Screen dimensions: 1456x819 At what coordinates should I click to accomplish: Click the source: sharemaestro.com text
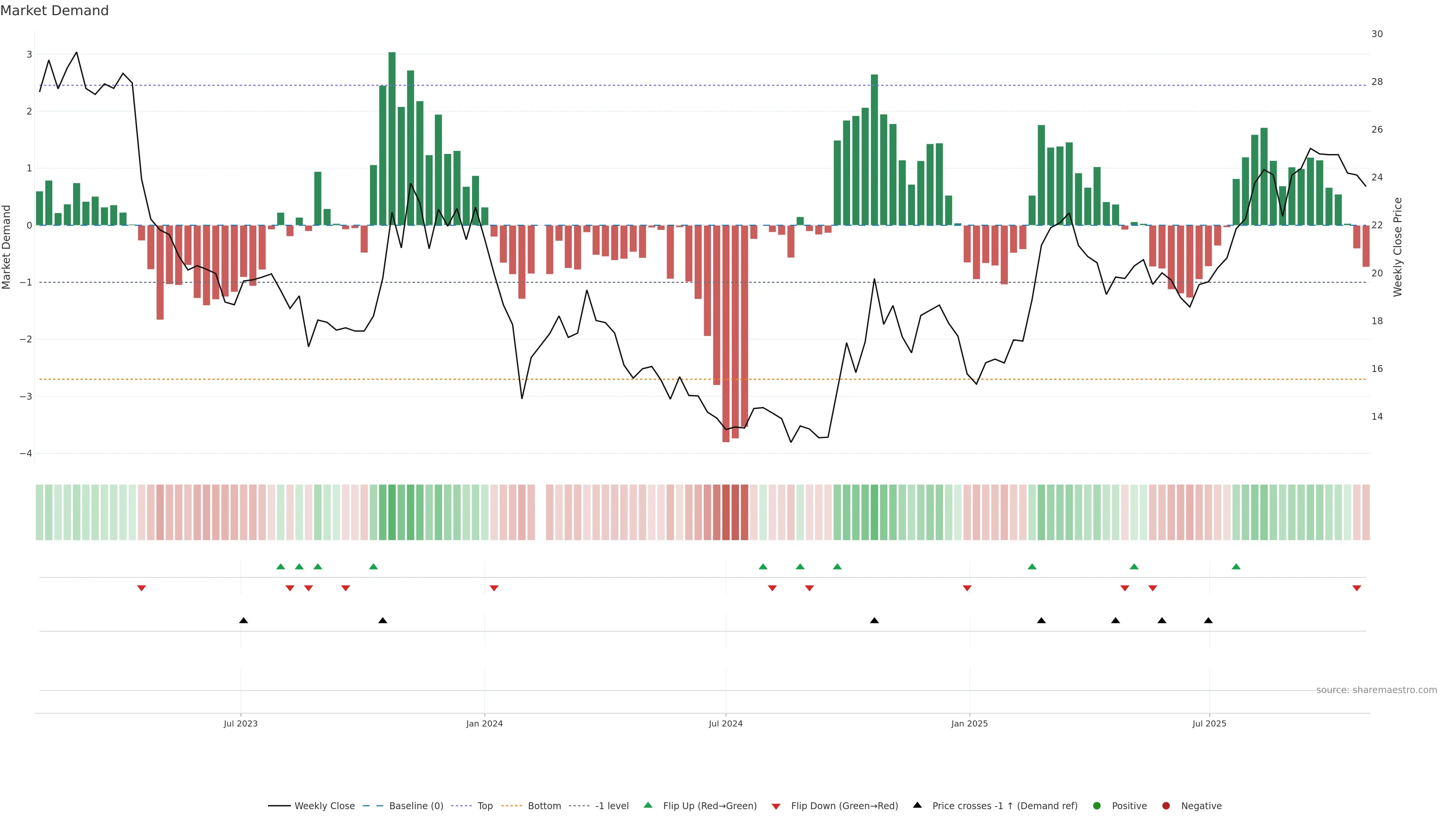click(x=1376, y=690)
